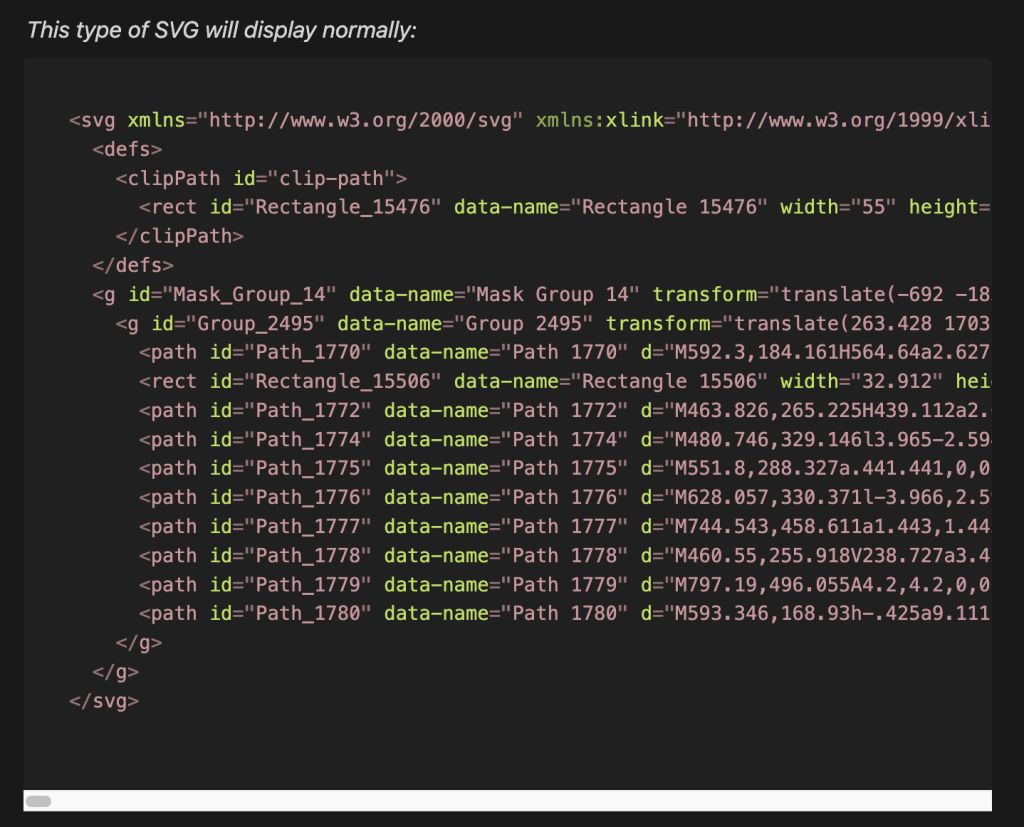Click the closing clipPath tag
The width and height of the screenshot is (1024, 827).
click(x=180, y=236)
